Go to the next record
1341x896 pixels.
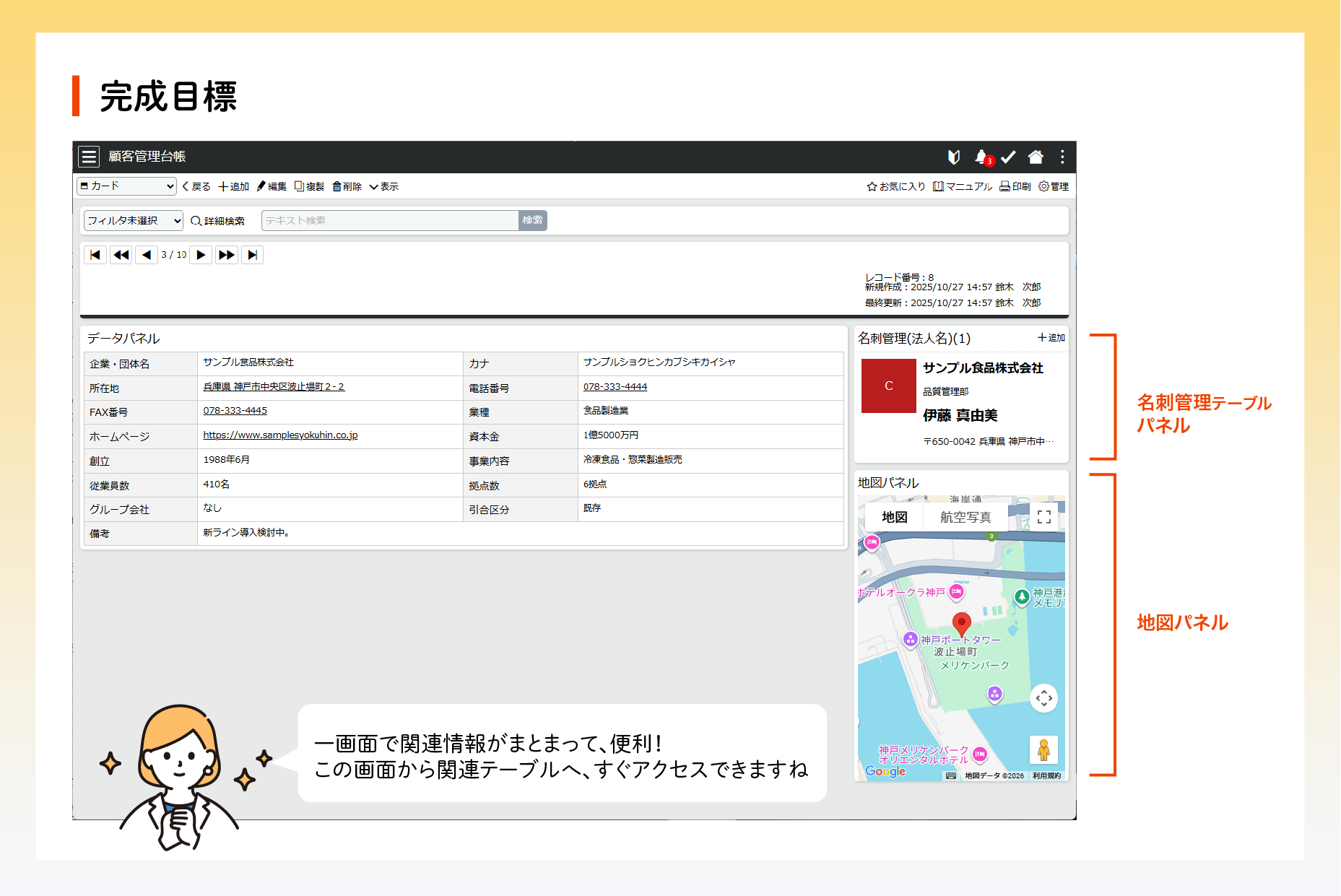(201, 255)
